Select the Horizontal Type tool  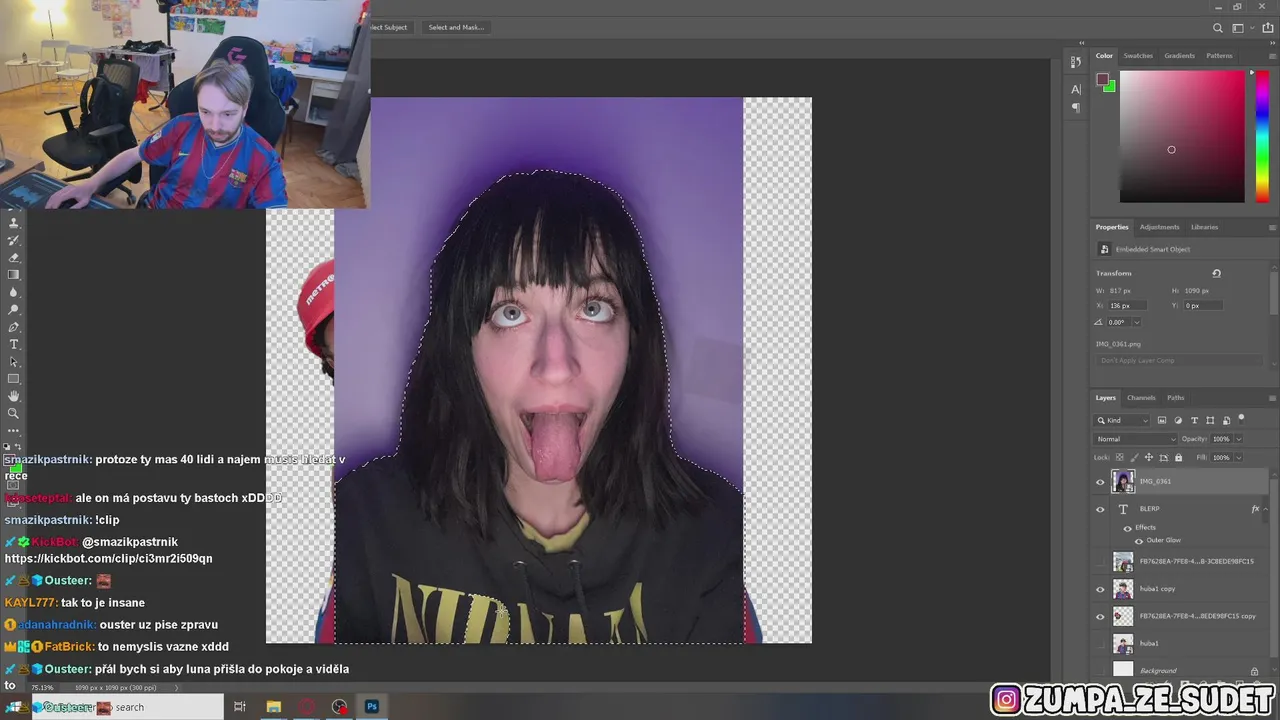(14, 344)
